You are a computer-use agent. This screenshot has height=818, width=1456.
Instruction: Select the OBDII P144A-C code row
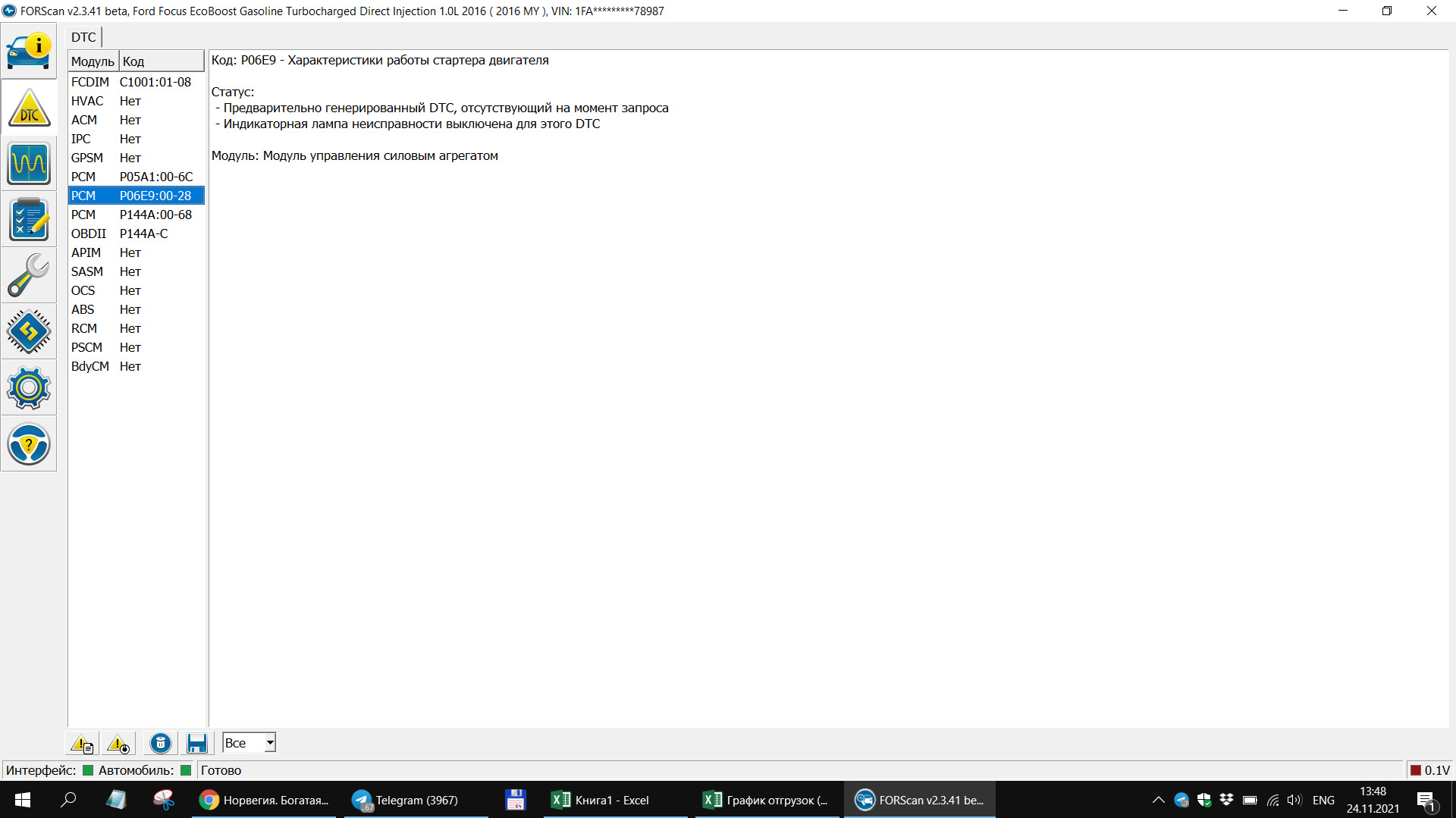point(136,233)
